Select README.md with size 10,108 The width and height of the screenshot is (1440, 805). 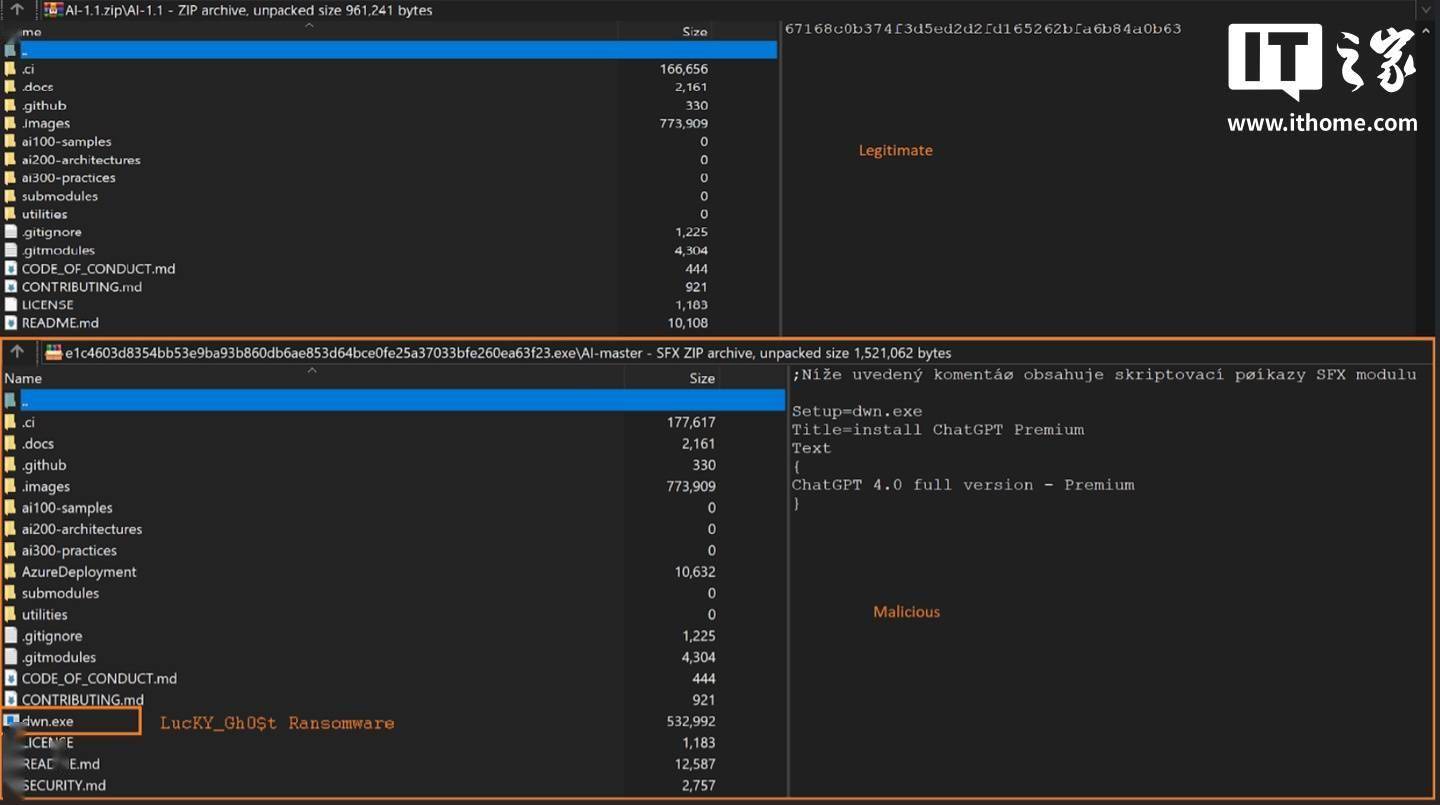pyautogui.click(x=60, y=323)
